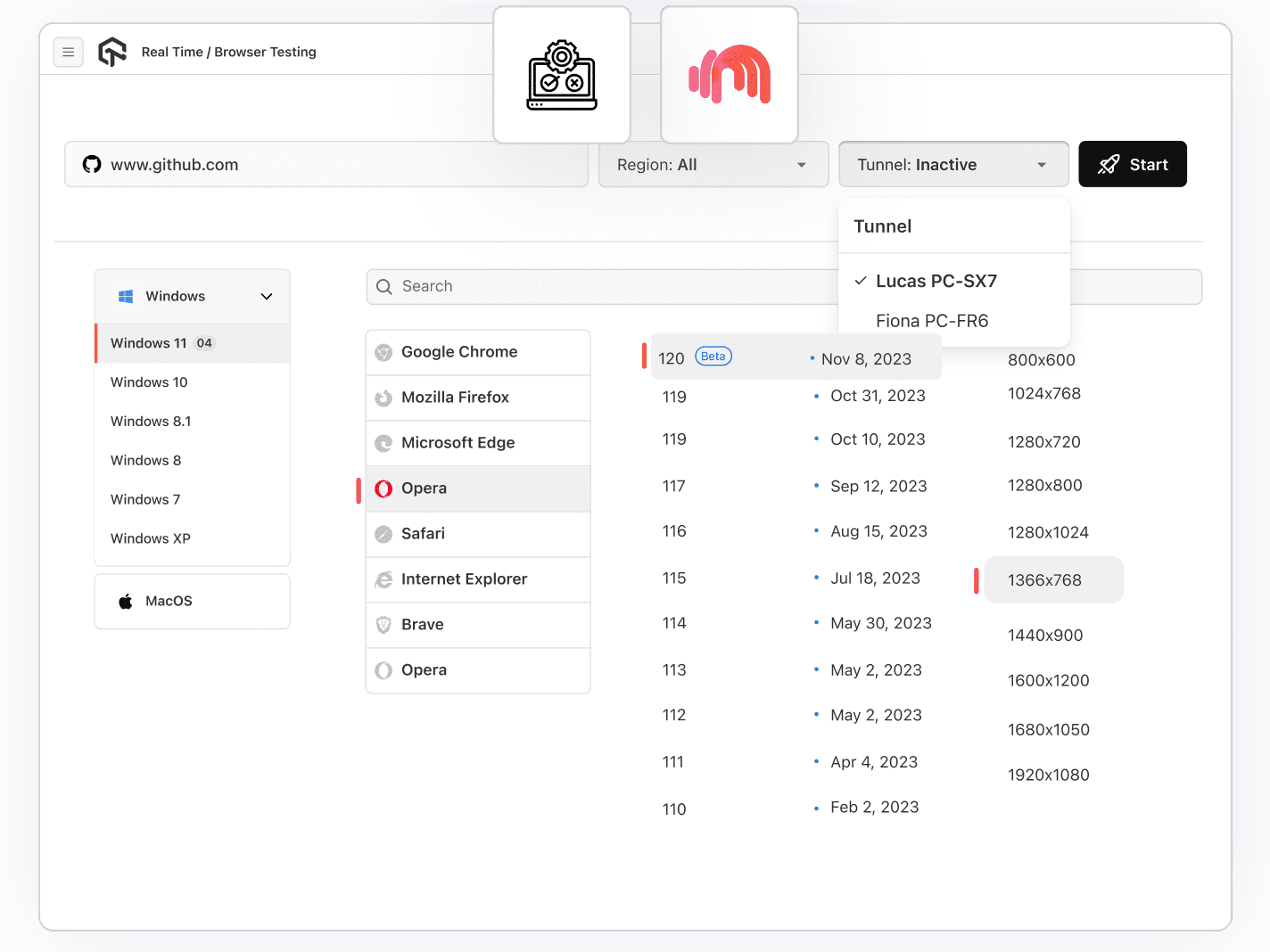Click the hamburger menu icon
1270x952 pixels.
pos(69,53)
